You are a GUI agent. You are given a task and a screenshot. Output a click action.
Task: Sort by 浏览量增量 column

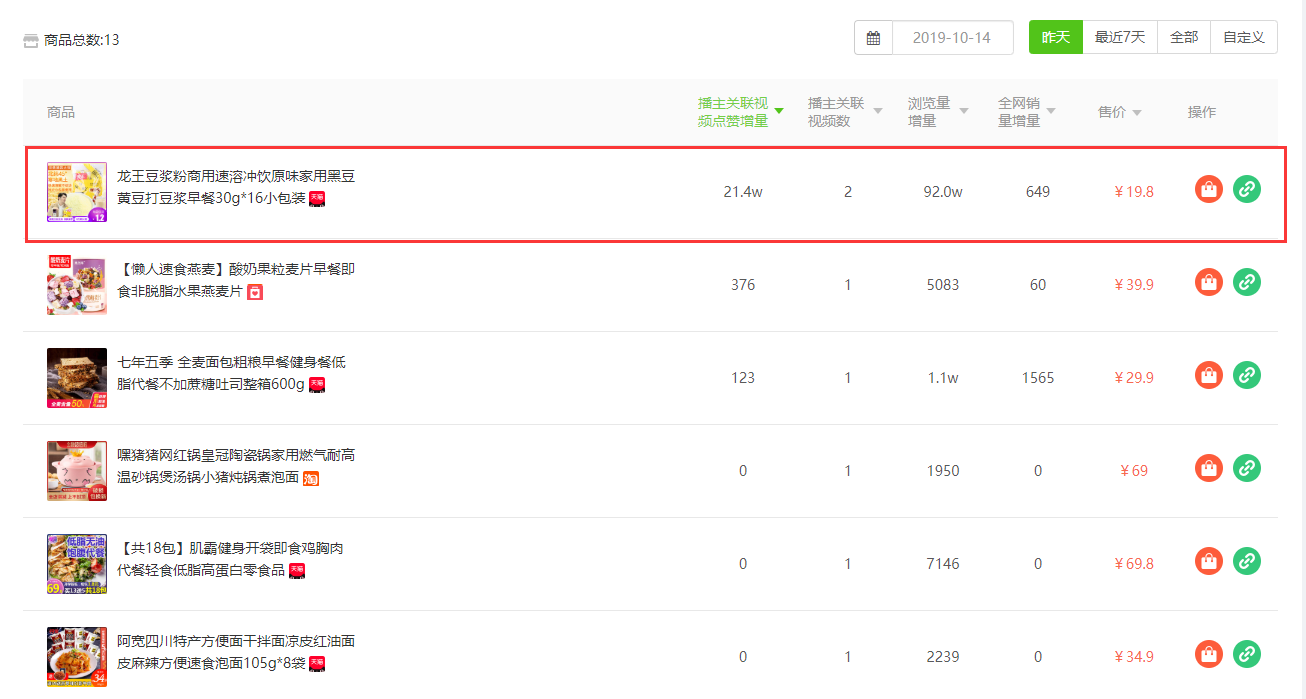tap(937, 112)
